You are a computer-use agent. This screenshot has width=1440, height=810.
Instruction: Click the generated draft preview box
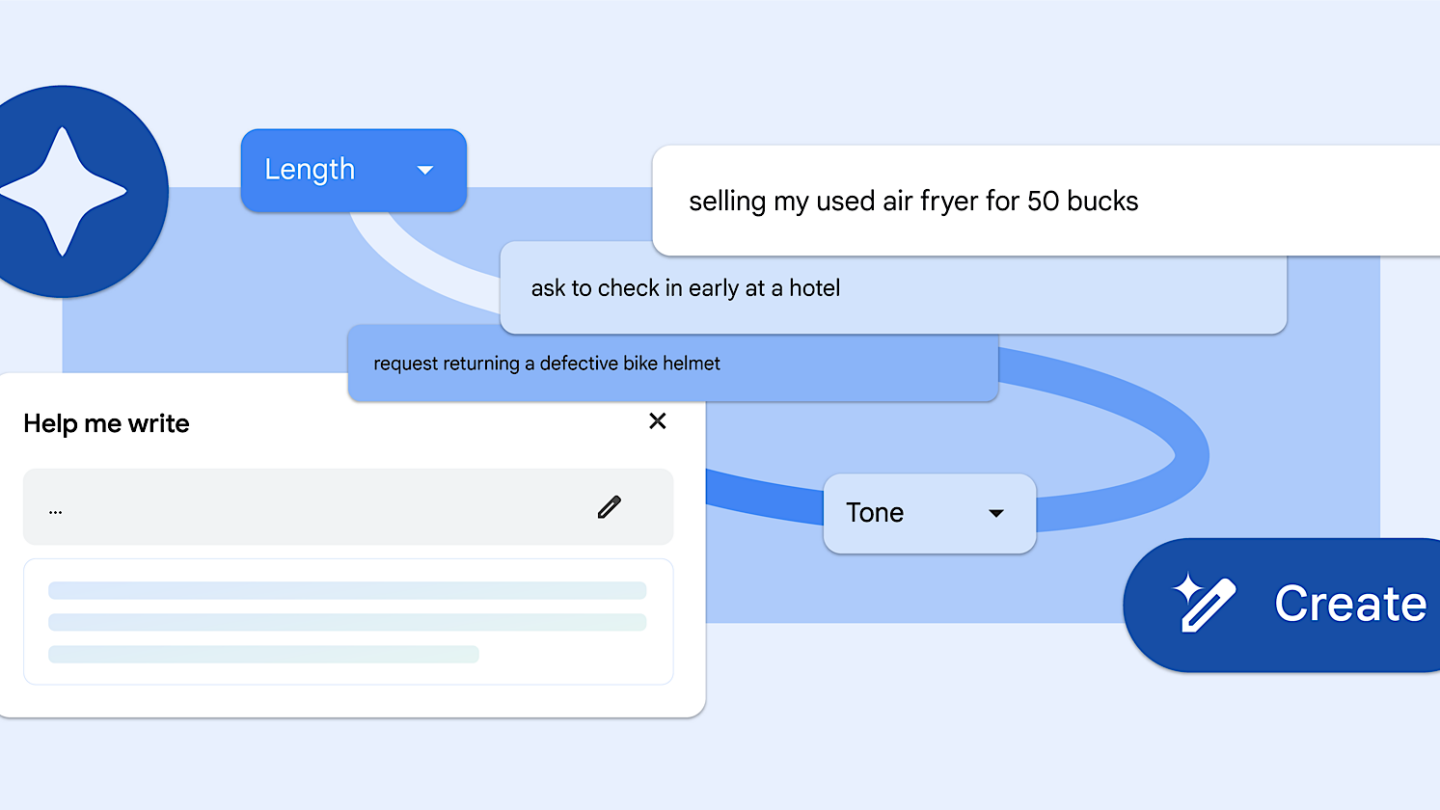(x=347, y=672)
